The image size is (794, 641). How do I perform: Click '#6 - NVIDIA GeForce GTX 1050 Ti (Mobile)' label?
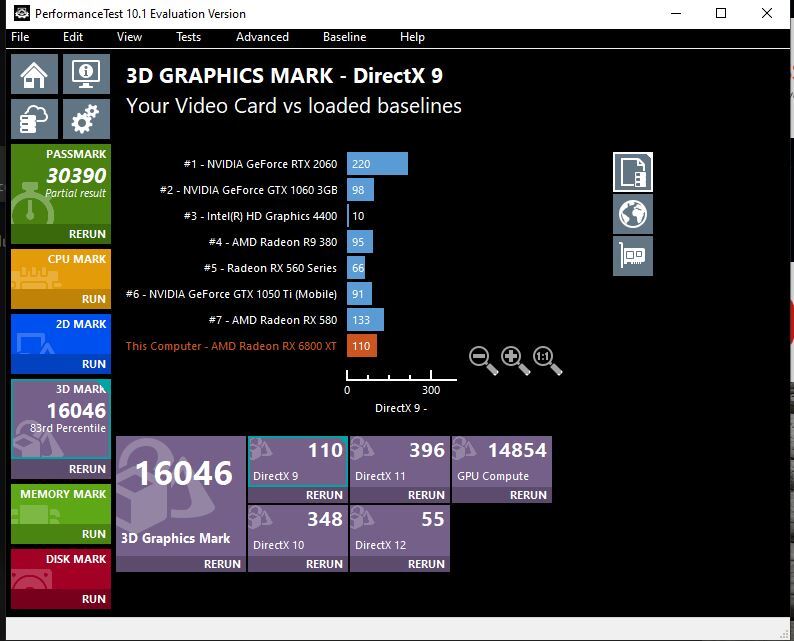point(231,294)
